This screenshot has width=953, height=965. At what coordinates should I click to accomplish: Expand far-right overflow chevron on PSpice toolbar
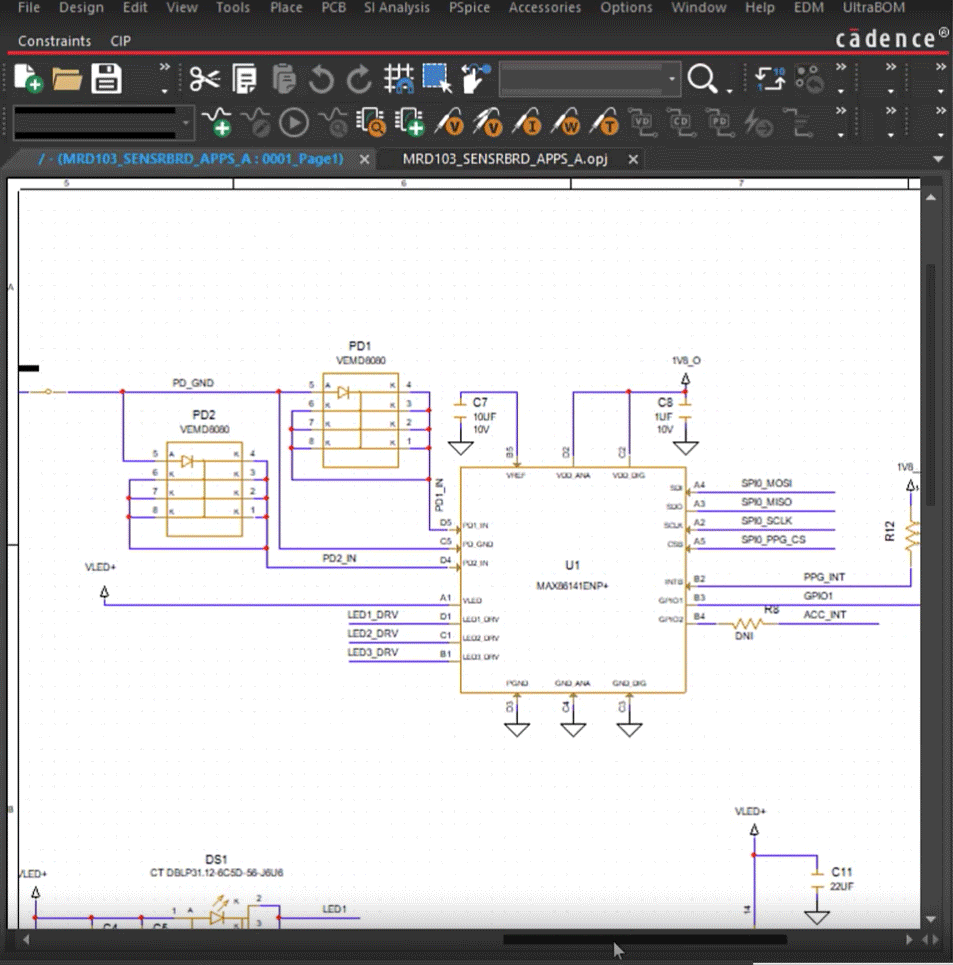941,111
